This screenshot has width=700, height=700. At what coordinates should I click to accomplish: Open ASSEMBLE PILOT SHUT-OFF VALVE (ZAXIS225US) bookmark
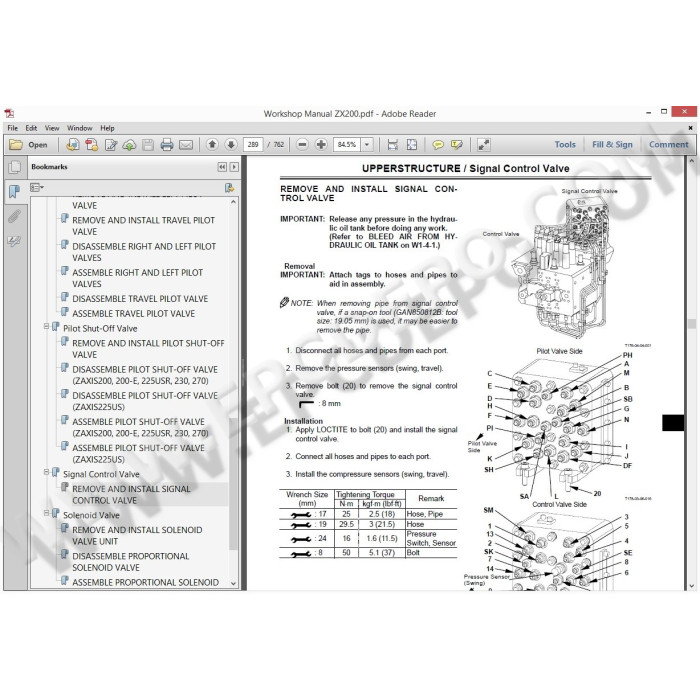pyautogui.click(x=138, y=454)
